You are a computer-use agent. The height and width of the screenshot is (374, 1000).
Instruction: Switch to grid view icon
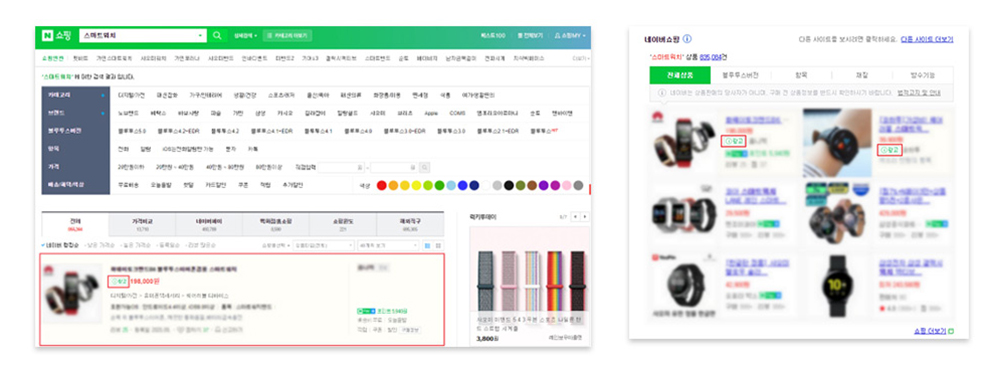438,245
